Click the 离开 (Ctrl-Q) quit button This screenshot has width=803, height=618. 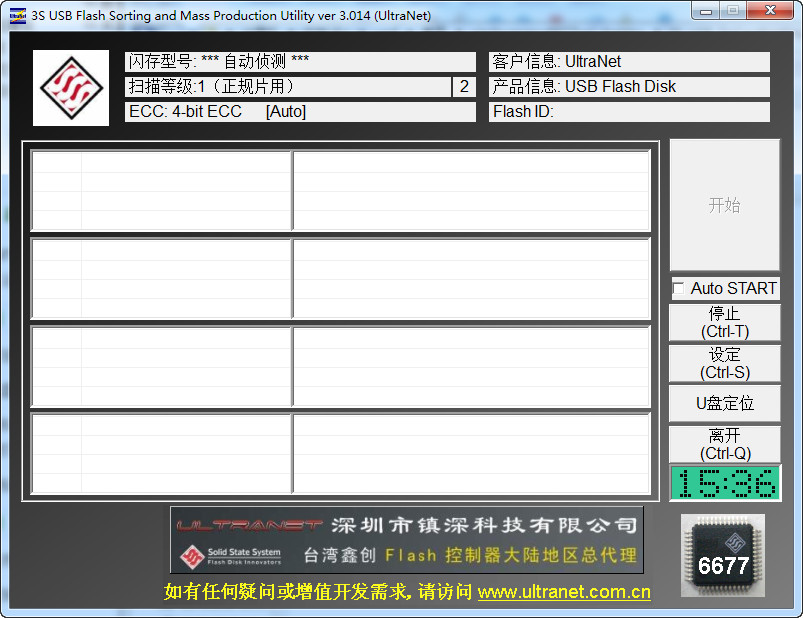coord(725,444)
